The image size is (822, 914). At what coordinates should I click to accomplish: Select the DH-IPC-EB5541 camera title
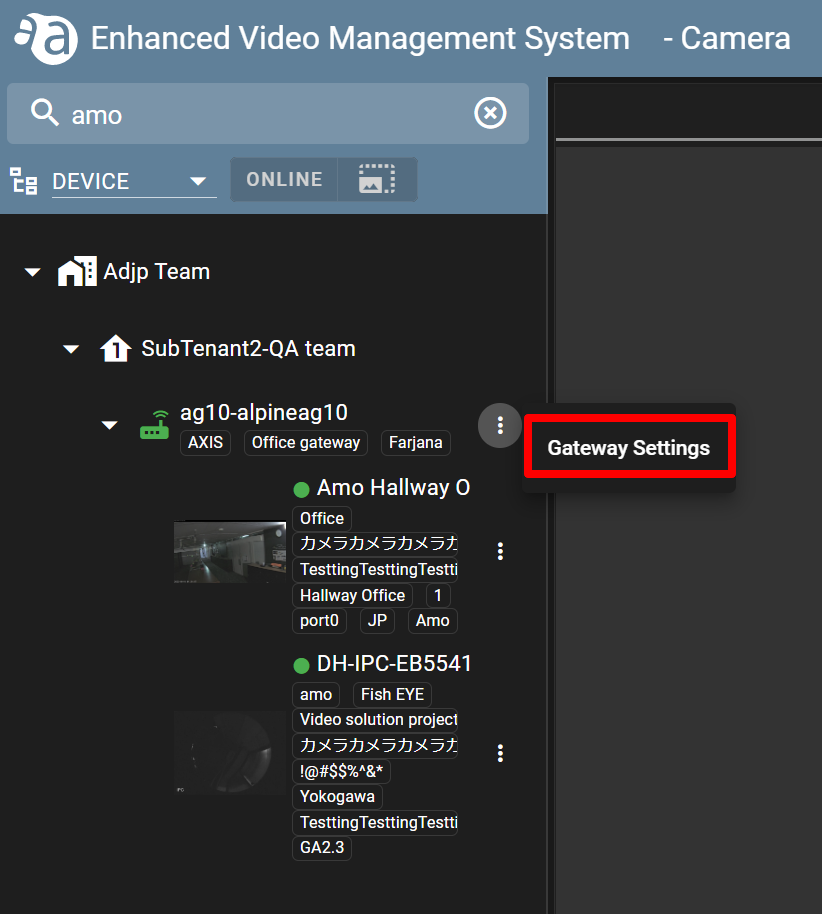pyautogui.click(x=394, y=663)
